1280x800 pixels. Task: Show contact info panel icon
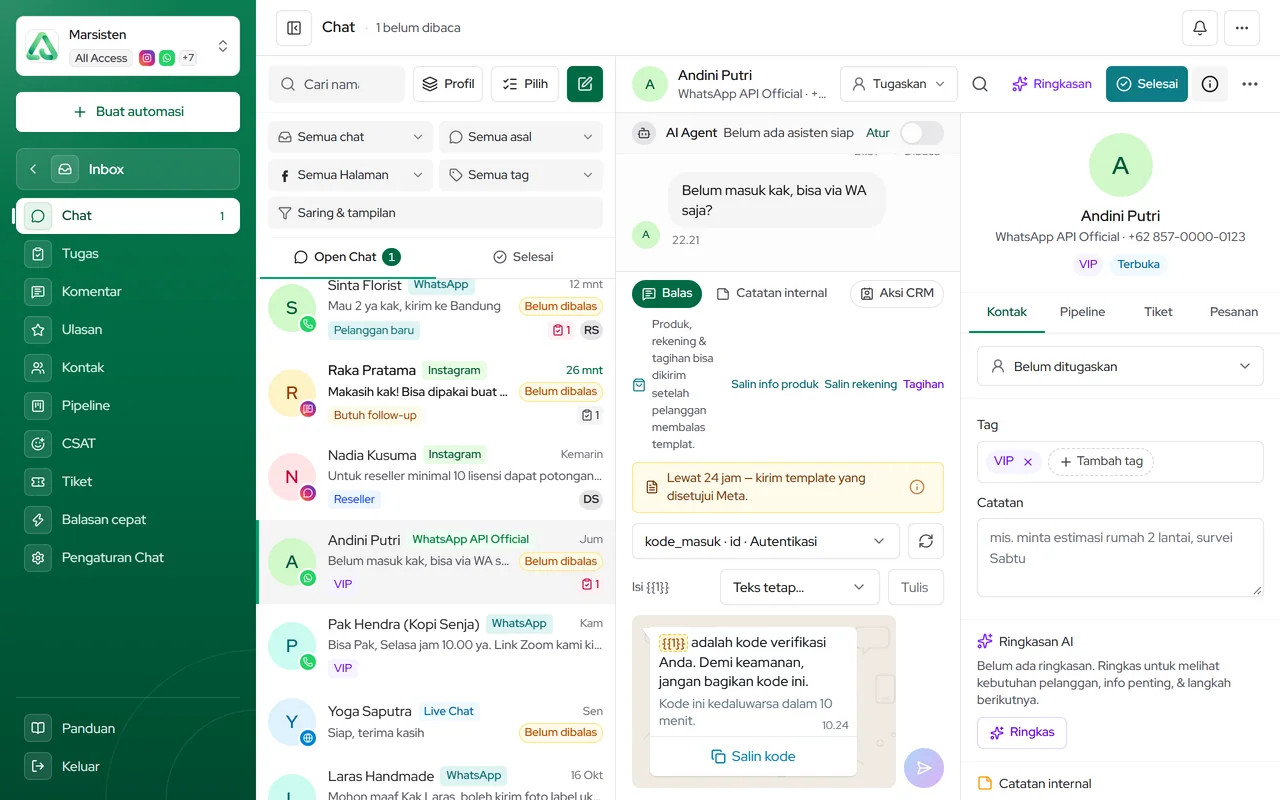pyautogui.click(x=1210, y=84)
